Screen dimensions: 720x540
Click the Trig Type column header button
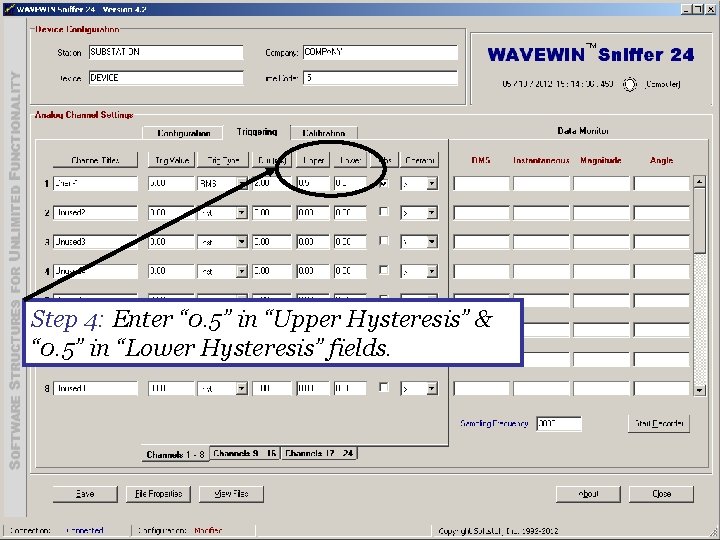pyautogui.click(x=223, y=160)
